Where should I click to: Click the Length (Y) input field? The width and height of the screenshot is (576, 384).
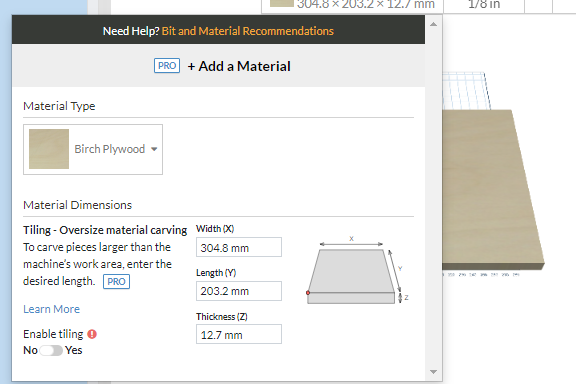tap(239, 291)
